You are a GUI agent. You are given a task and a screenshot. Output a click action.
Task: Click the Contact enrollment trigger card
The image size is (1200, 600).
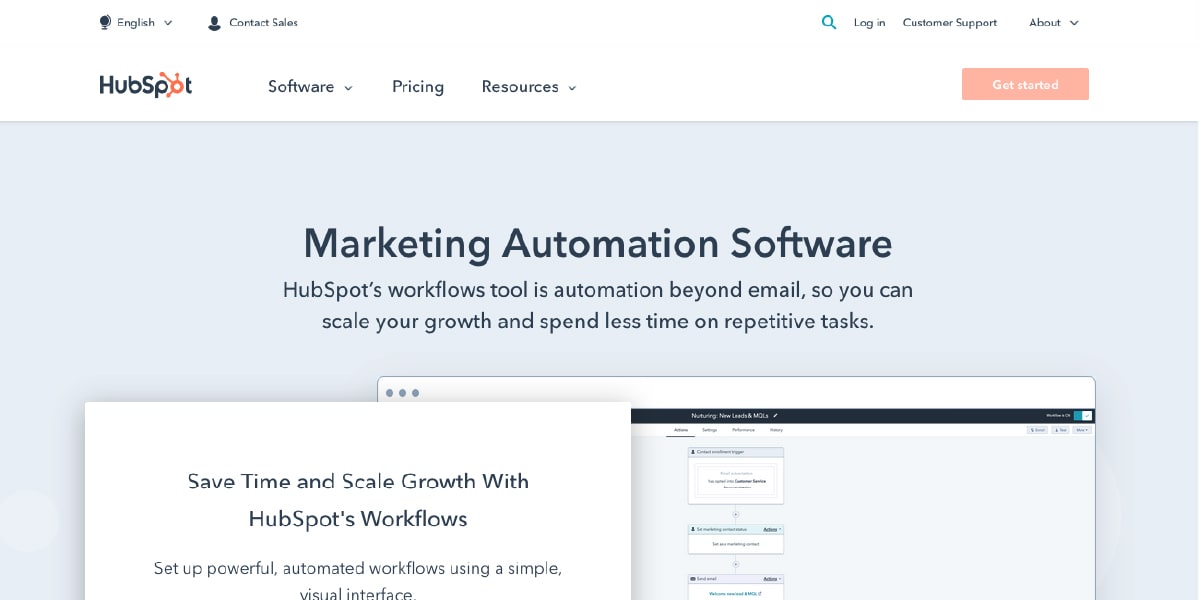click(736, 476)
